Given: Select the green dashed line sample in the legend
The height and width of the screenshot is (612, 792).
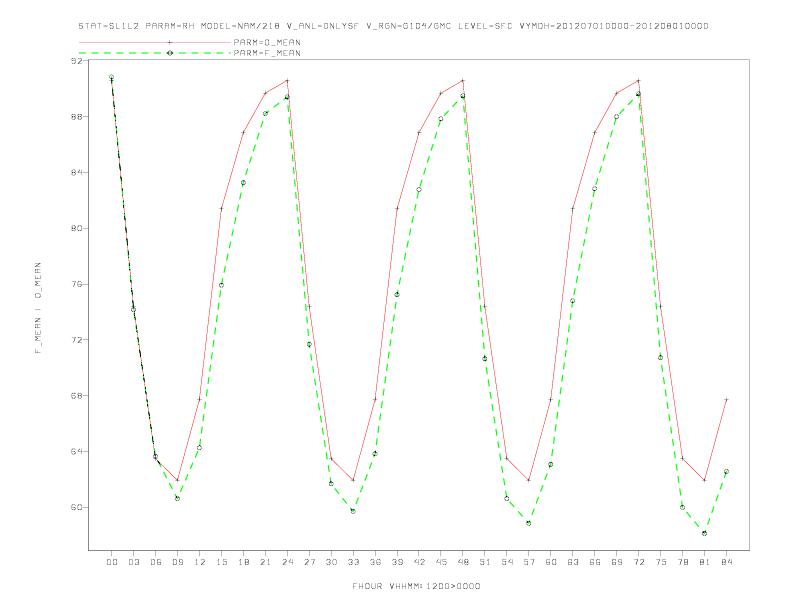Looking at the screenshot, I should tap(155, 53).
